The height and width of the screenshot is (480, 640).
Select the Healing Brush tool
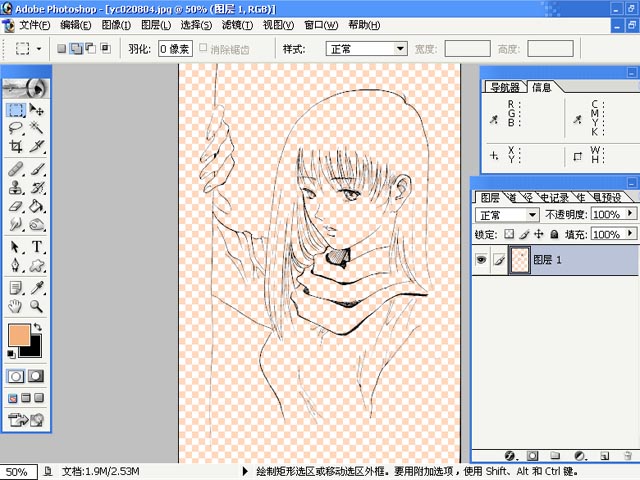tap(16, 169)
